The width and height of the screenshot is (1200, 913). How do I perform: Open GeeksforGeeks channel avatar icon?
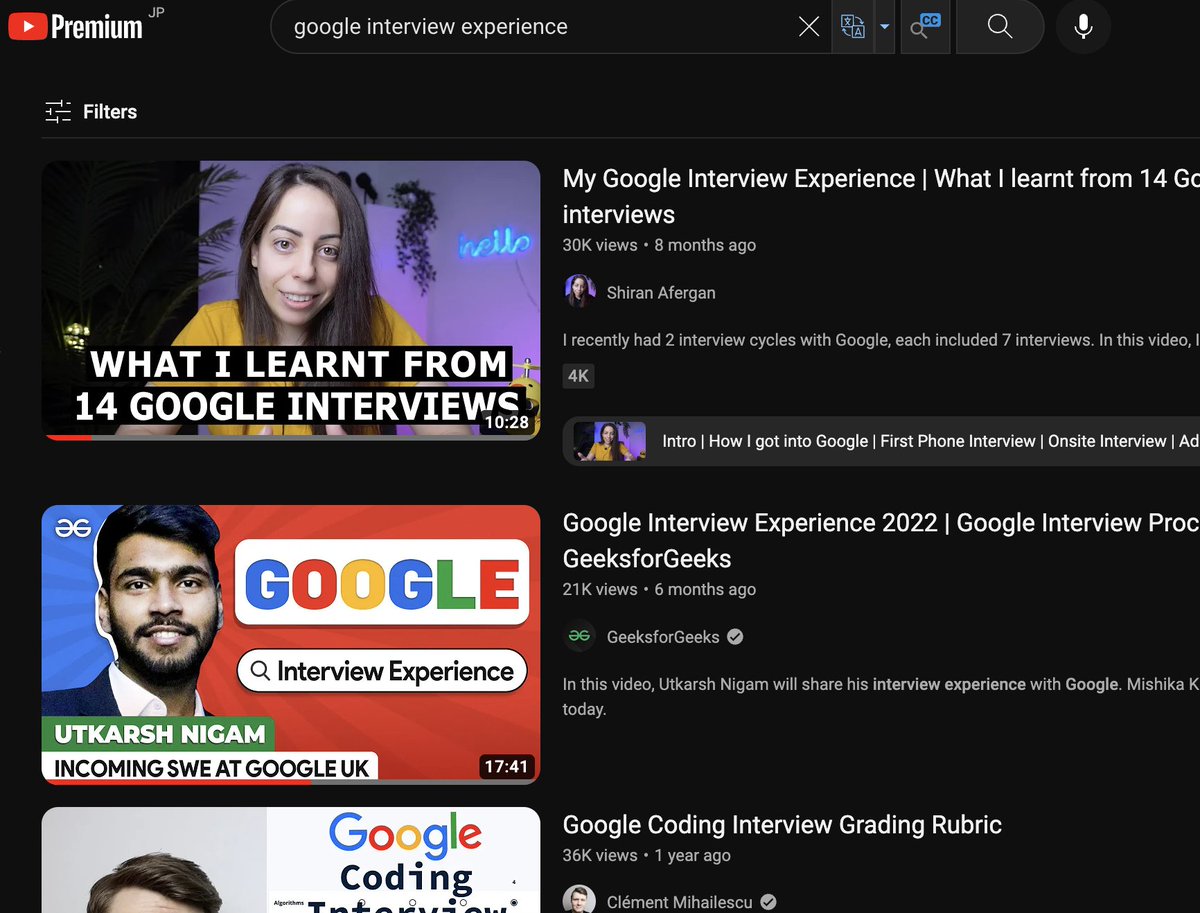click(x=580, y=636)
